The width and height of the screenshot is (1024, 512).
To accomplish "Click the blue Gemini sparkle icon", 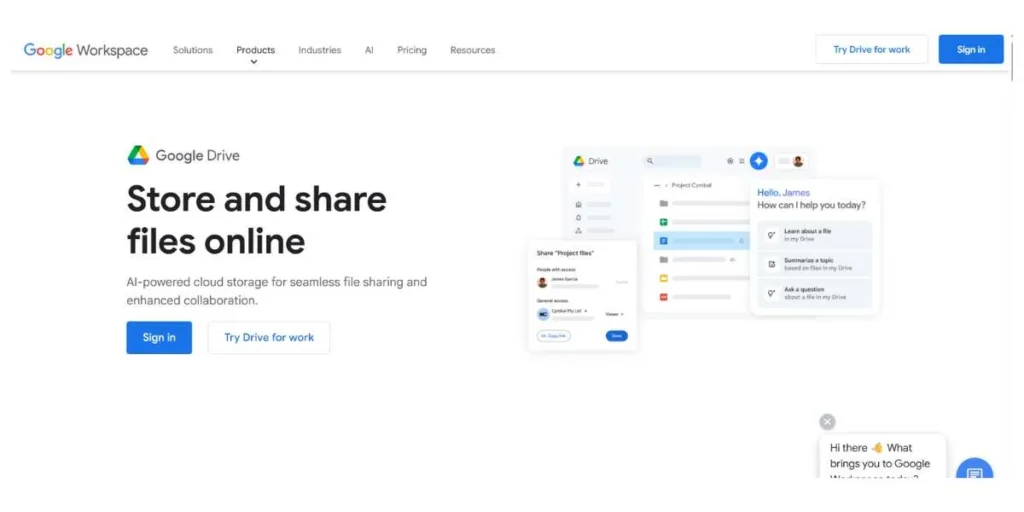I will point(758,161).
